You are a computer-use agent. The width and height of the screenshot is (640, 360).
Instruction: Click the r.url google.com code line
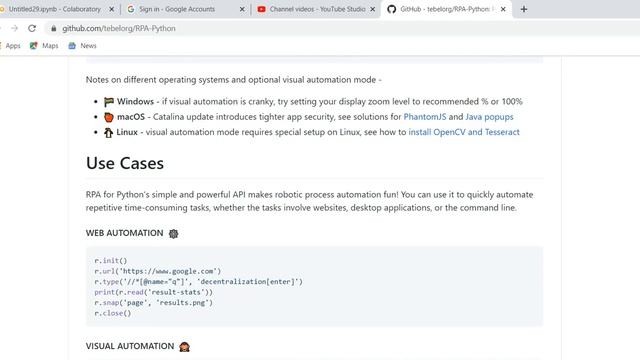[x=158, y=271]
